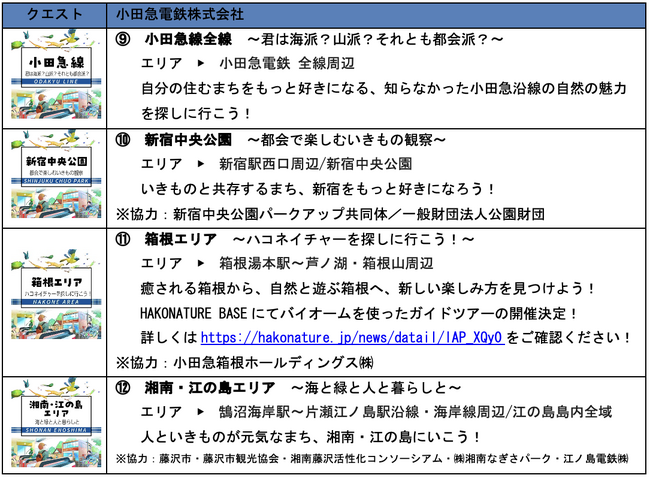Click area text '小田急電鉄 全線周辺'
Screen dimensions: 650x479
[x=287, y=63]
